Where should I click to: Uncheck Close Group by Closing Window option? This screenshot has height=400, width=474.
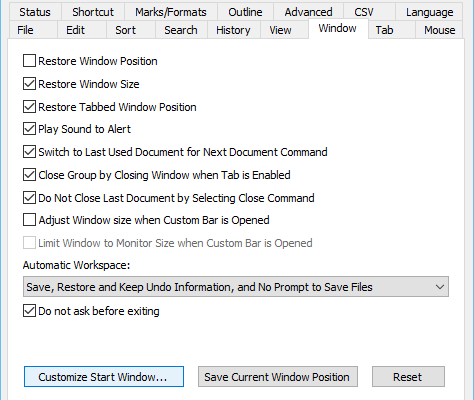(x=29, y=175)
